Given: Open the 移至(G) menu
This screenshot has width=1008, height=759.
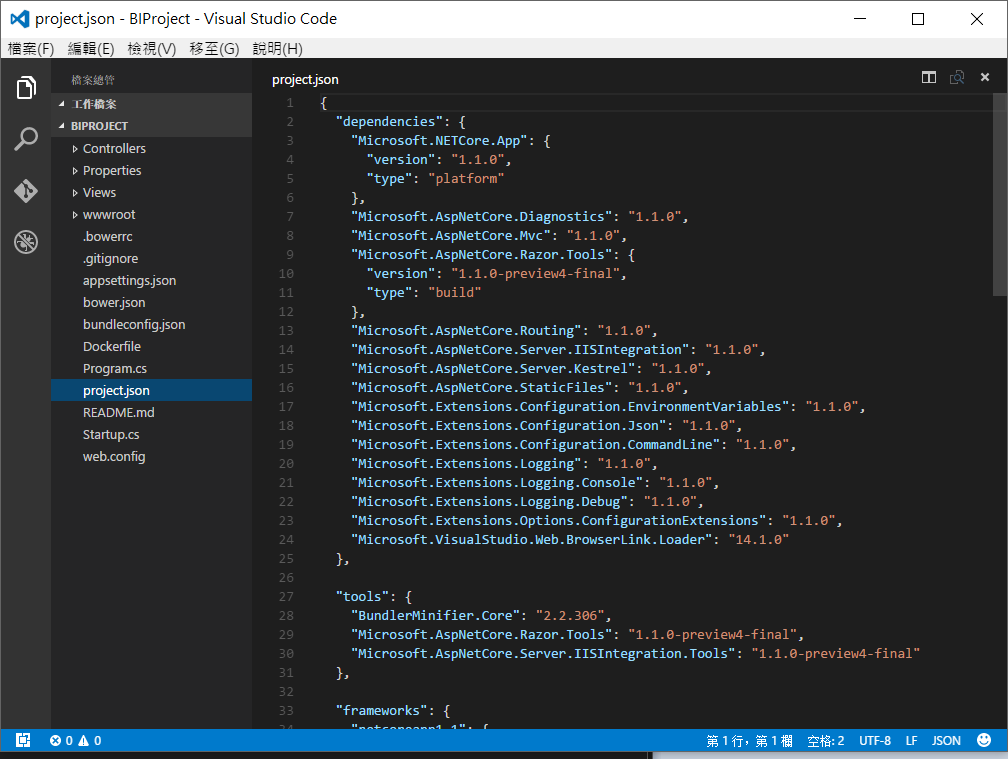Looking at the screenshot, I should coord(214,49).
